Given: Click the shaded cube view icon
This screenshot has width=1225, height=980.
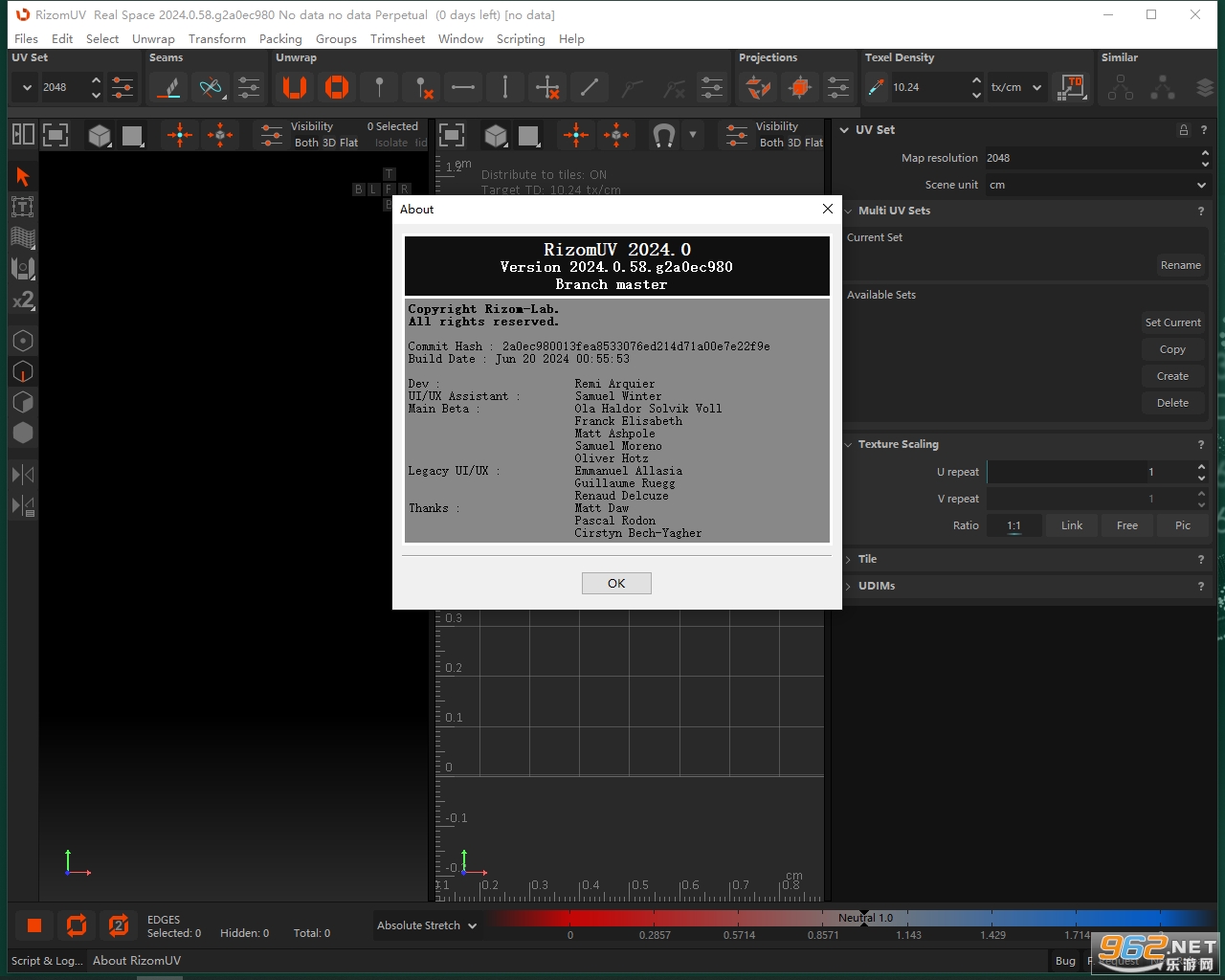Looking at the screenshot, I should tap(100, 135).
